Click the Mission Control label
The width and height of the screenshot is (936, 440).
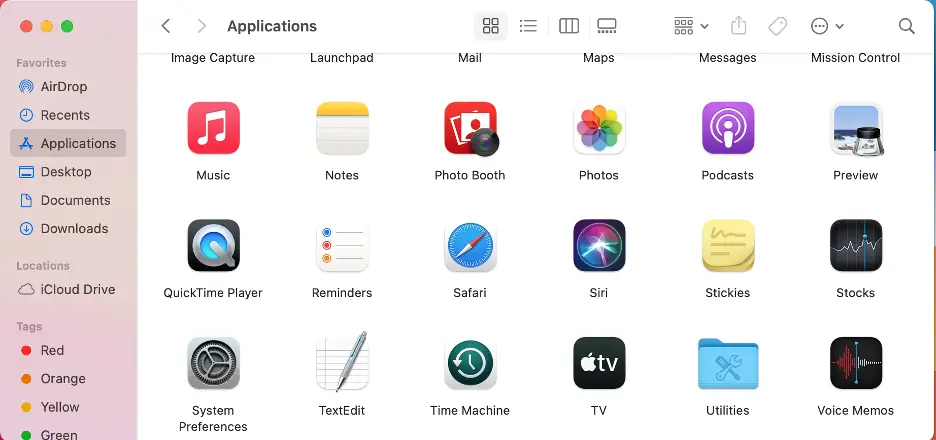click(856, 58)
